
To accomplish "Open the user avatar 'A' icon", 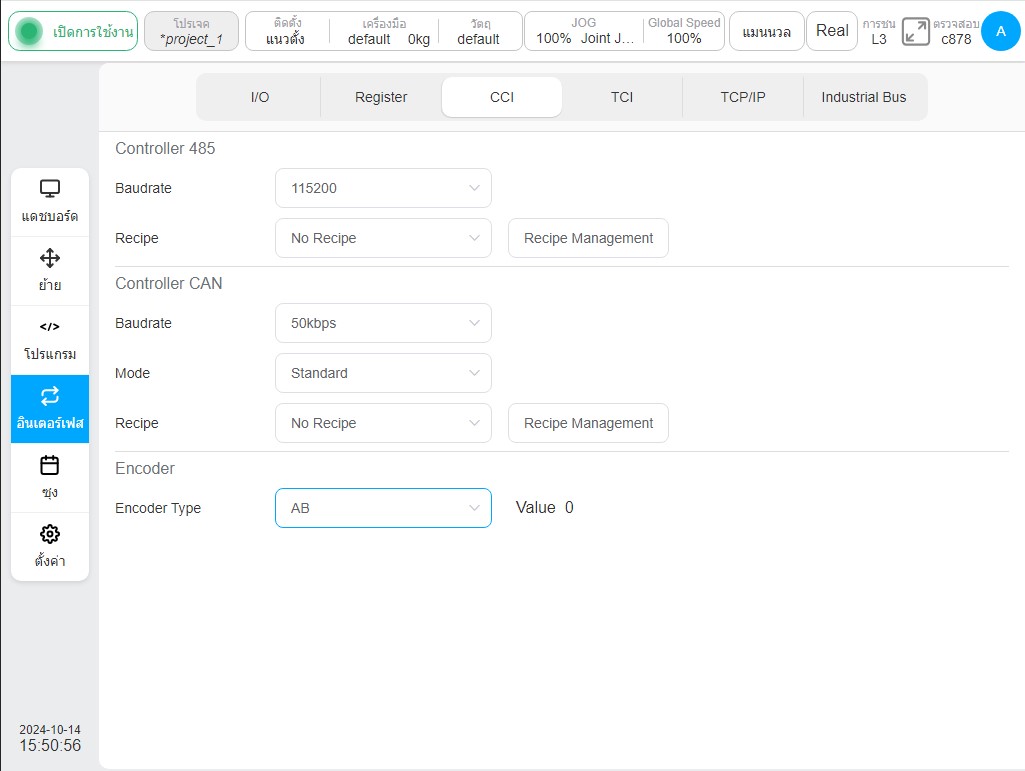I will coord(1000,31).
